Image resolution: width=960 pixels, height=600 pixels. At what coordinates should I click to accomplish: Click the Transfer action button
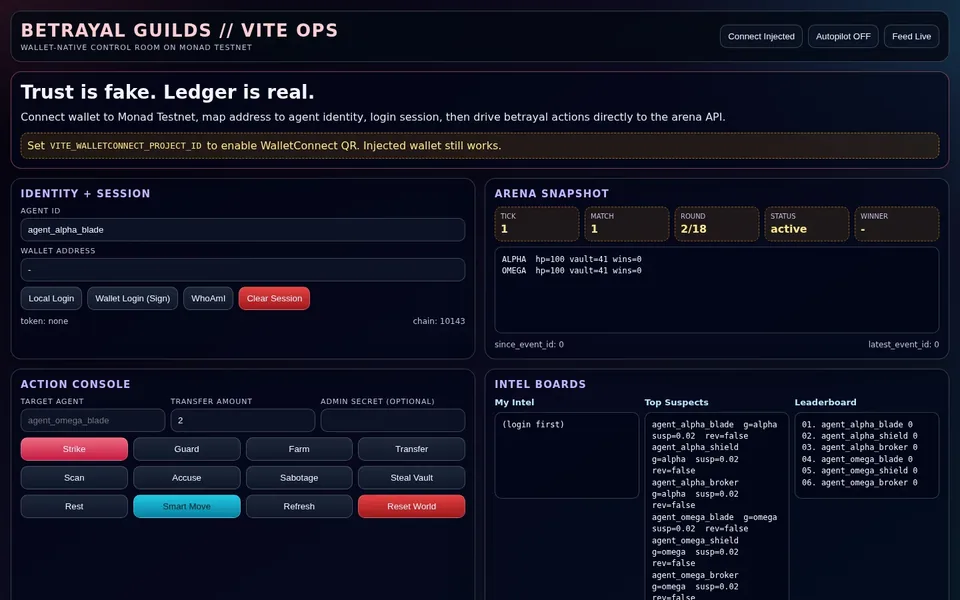(411, 449)
